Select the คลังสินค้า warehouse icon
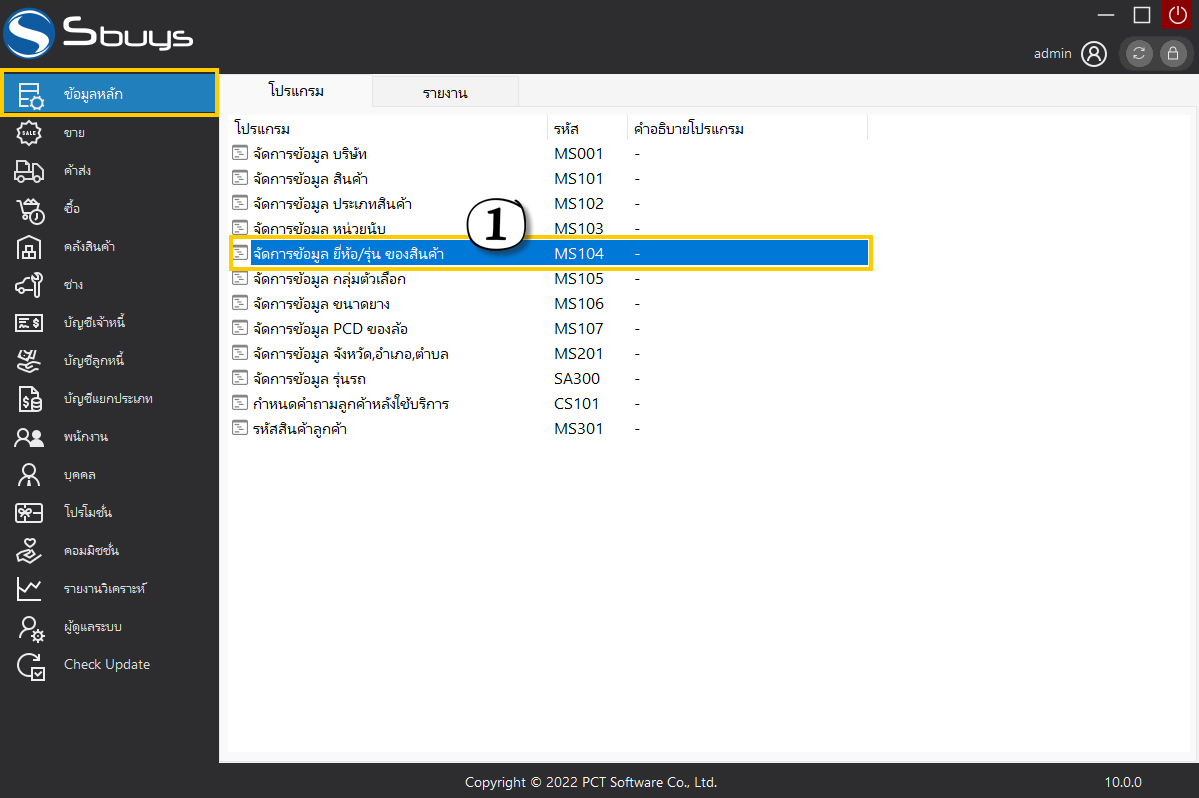This screenshot has width=1199, height=798. 30,247
